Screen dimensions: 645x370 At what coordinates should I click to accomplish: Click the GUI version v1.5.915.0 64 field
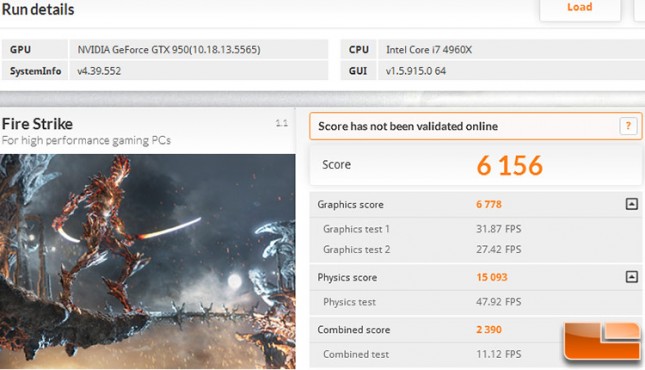(x=511, y=71)
